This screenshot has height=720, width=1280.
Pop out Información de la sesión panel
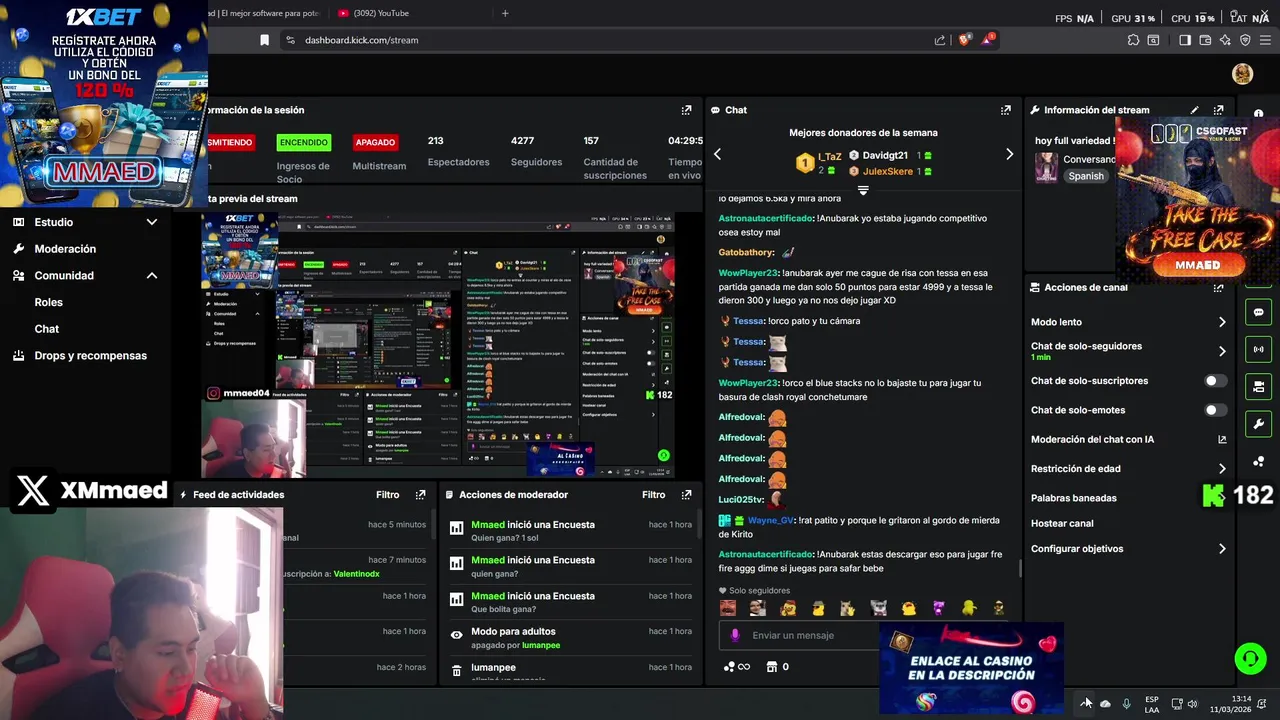tap(686, 110)
